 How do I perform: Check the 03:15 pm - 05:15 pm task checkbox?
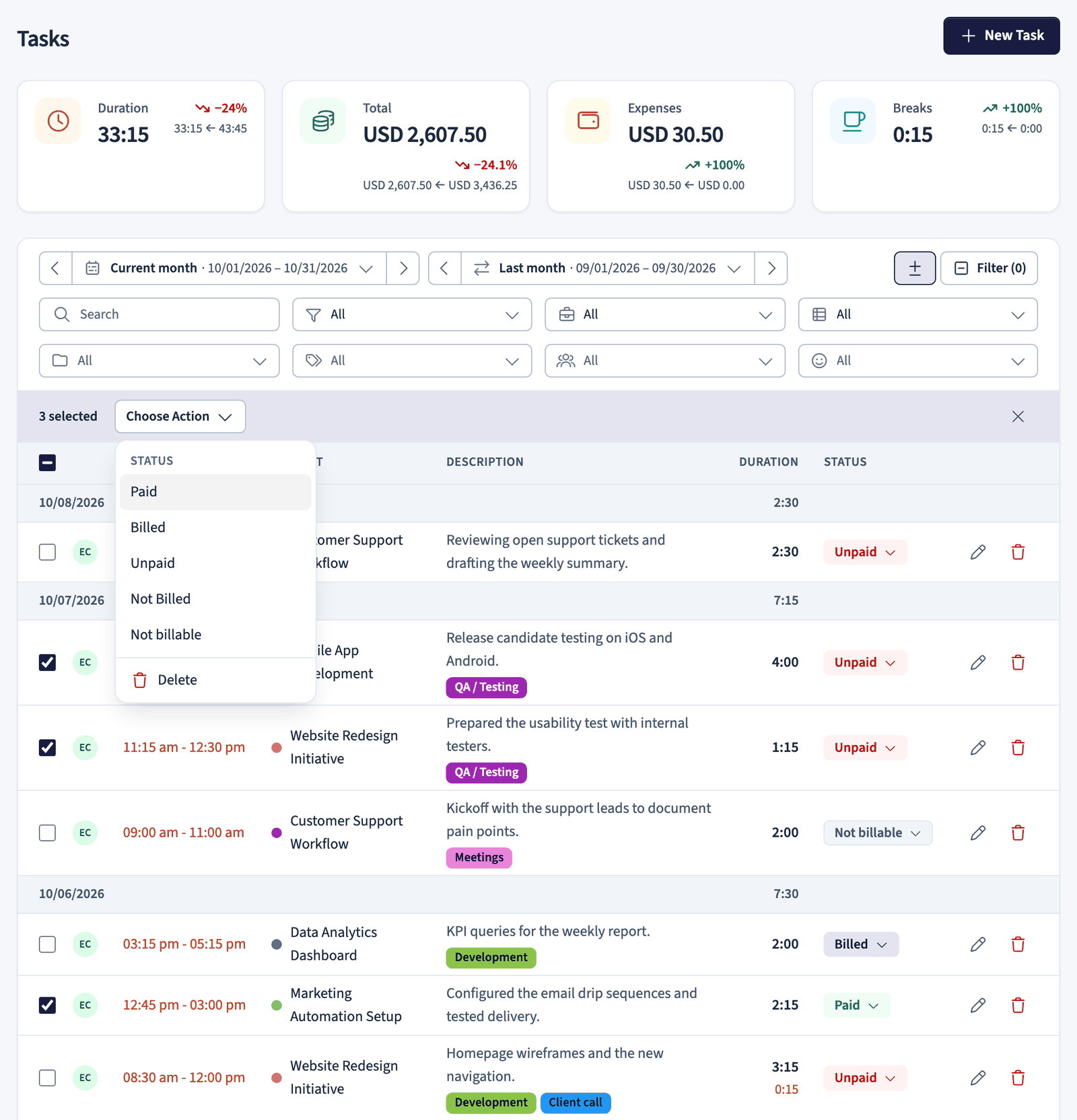(x=47, y=944)
